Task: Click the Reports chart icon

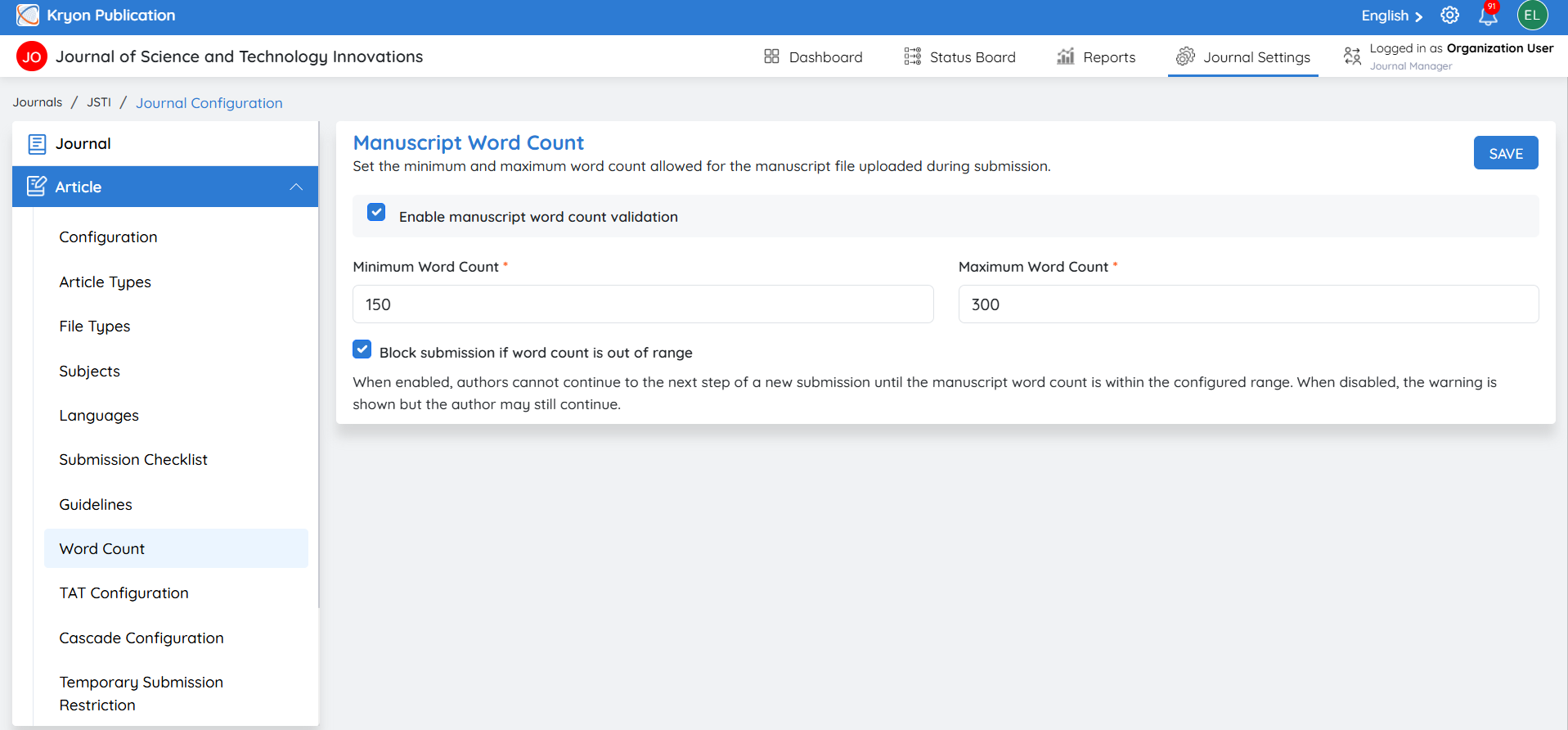Action: tap(1065, 56)
